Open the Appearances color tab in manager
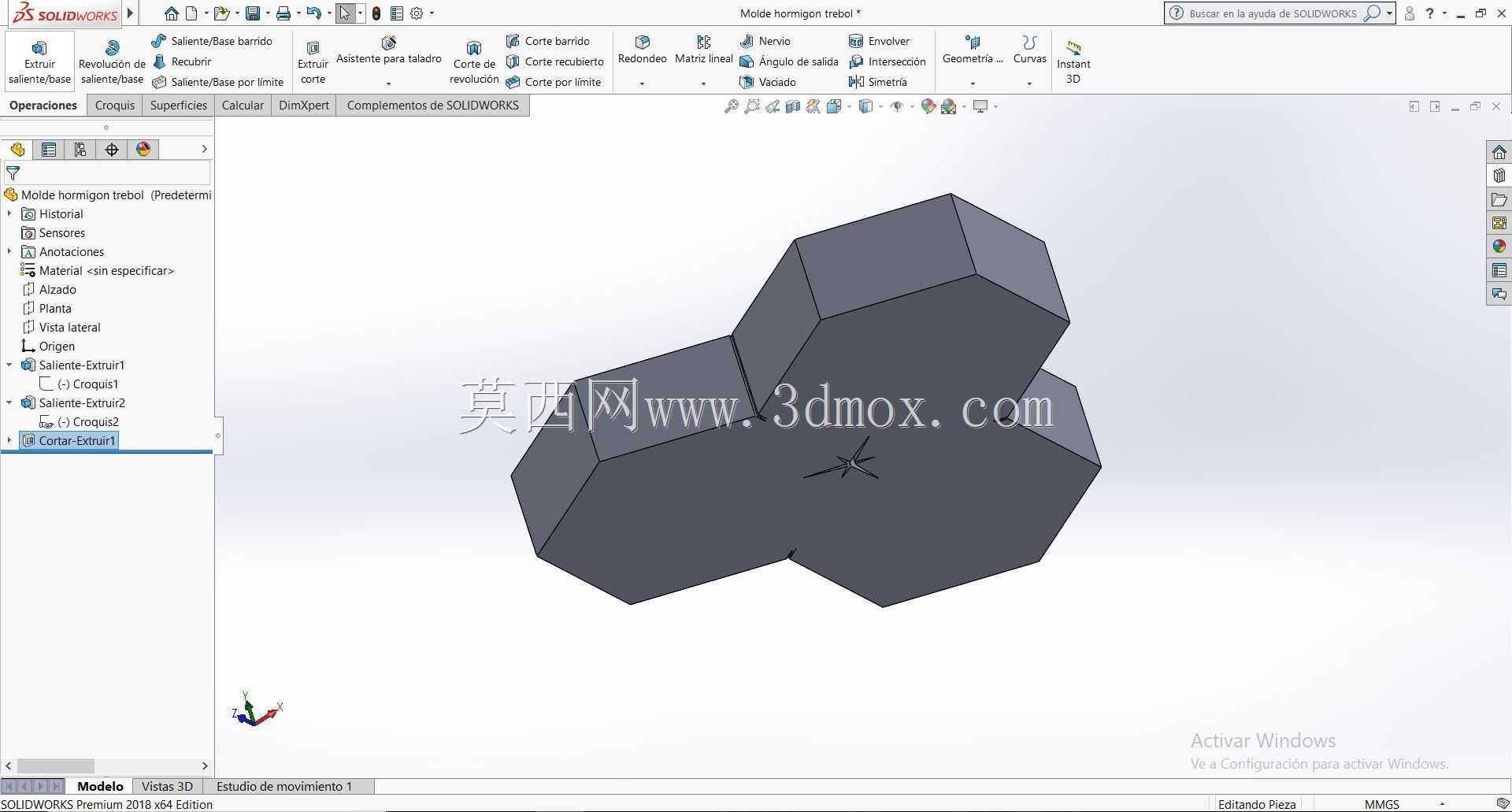The width and height of the screenshot is (1512, 812). (143, 150)
